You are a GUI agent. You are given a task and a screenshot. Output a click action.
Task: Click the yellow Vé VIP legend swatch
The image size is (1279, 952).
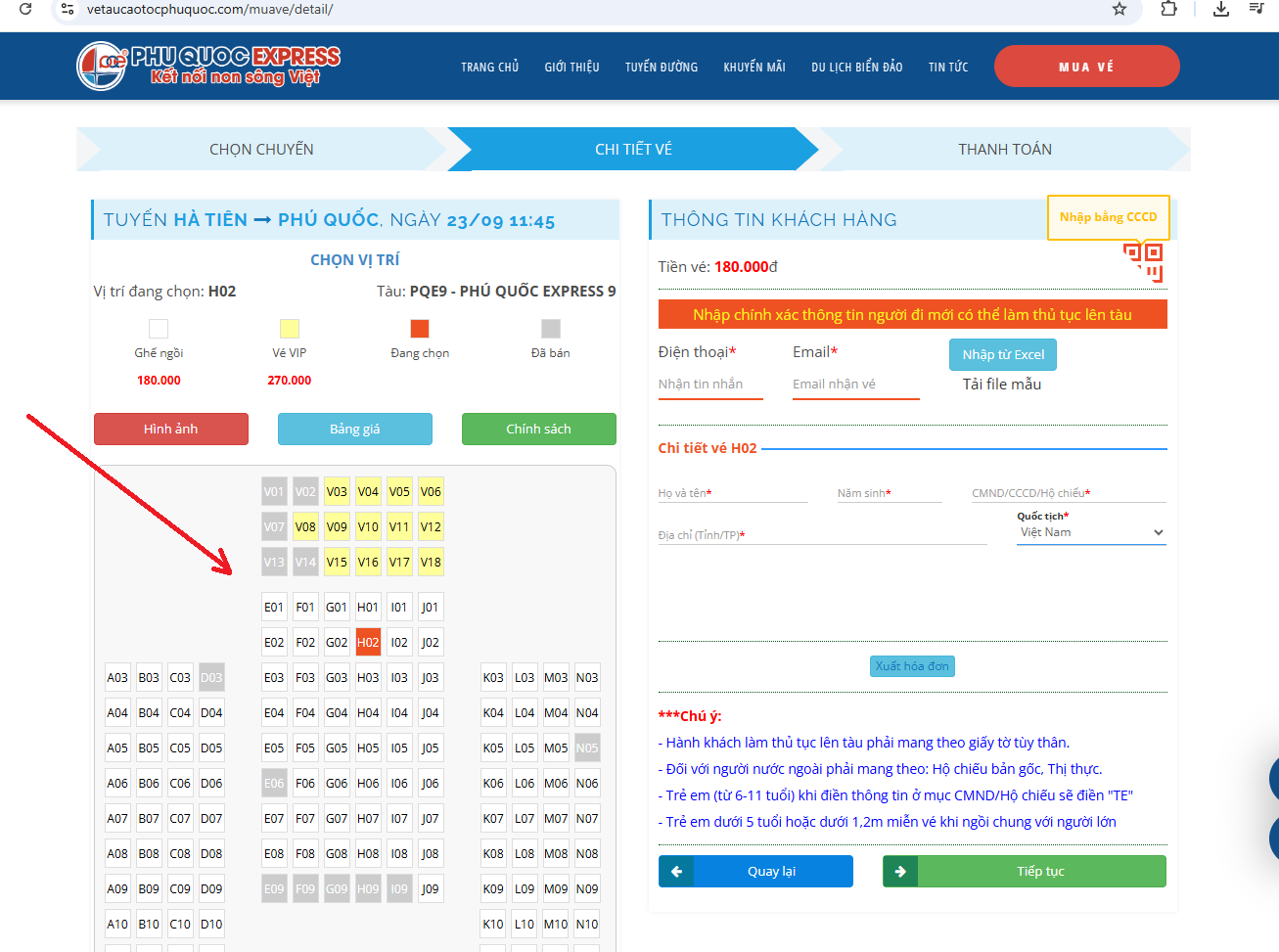pos(290,329)
